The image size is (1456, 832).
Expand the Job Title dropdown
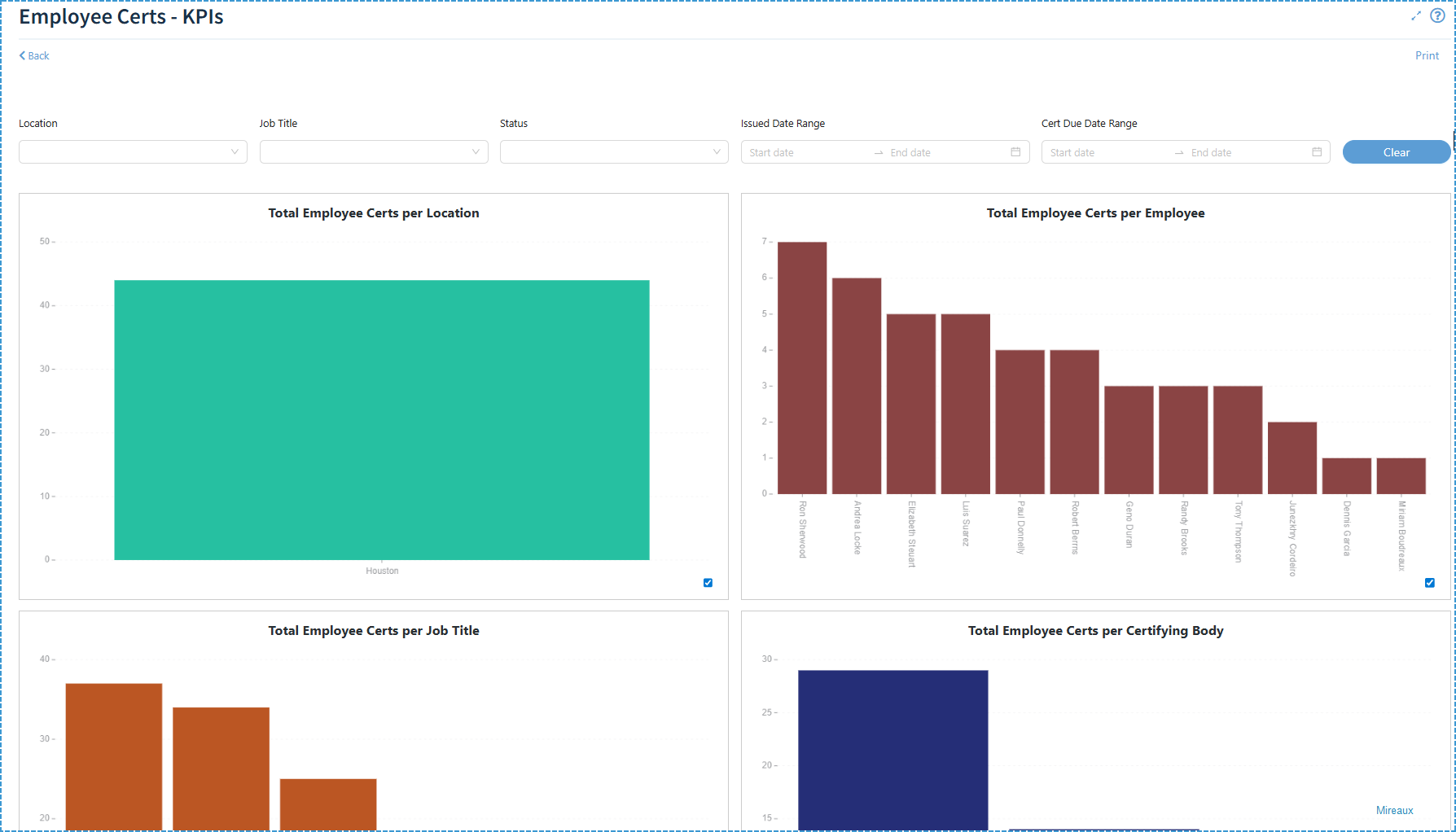374,152
